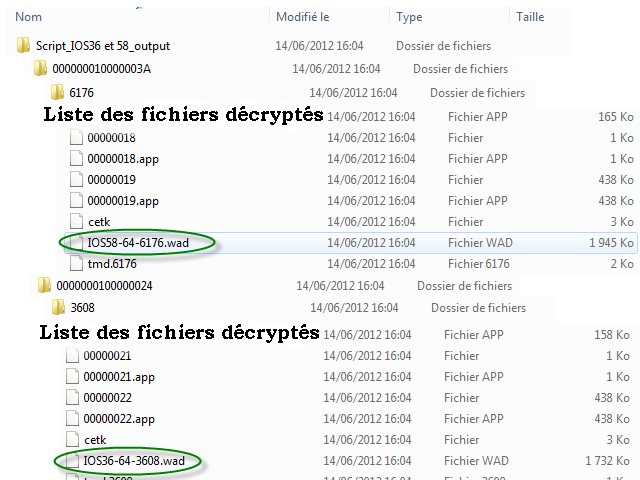
Task: Click the 158 Ko size value
Action: click(x=612, y=335)
